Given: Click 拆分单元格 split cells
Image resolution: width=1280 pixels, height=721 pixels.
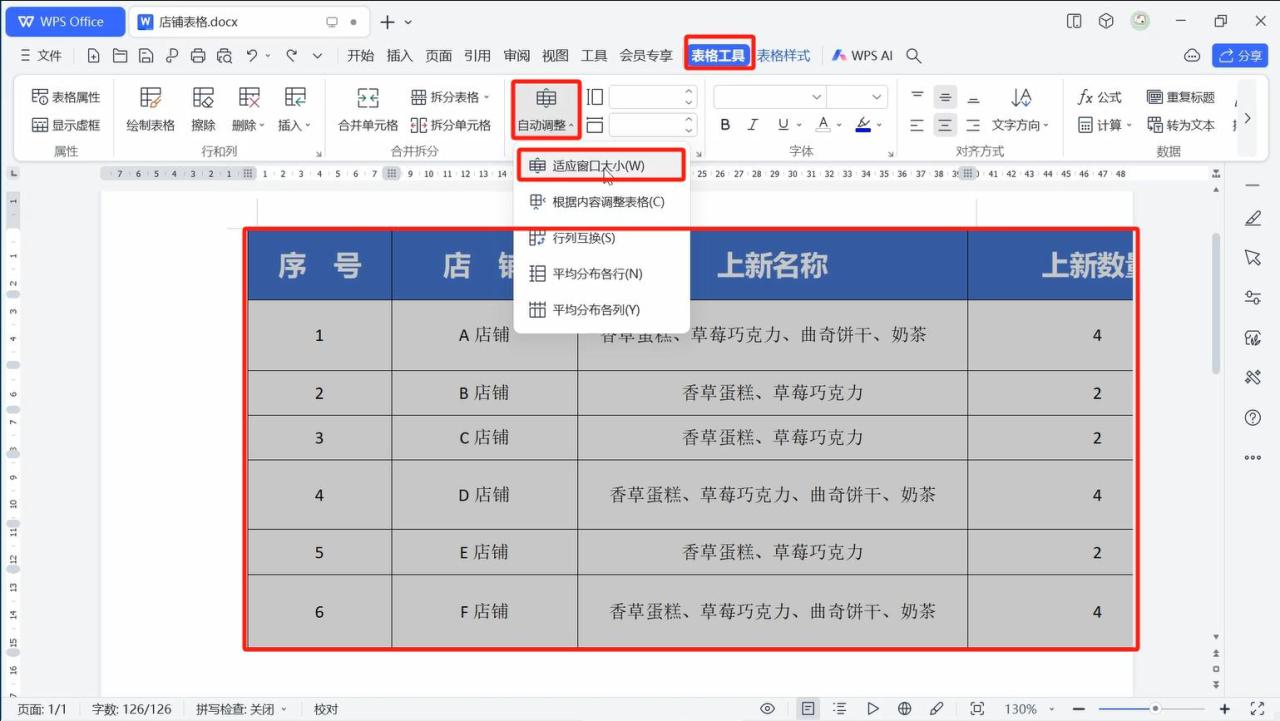Looking at the screenshot, I should (x=451, y=125).
